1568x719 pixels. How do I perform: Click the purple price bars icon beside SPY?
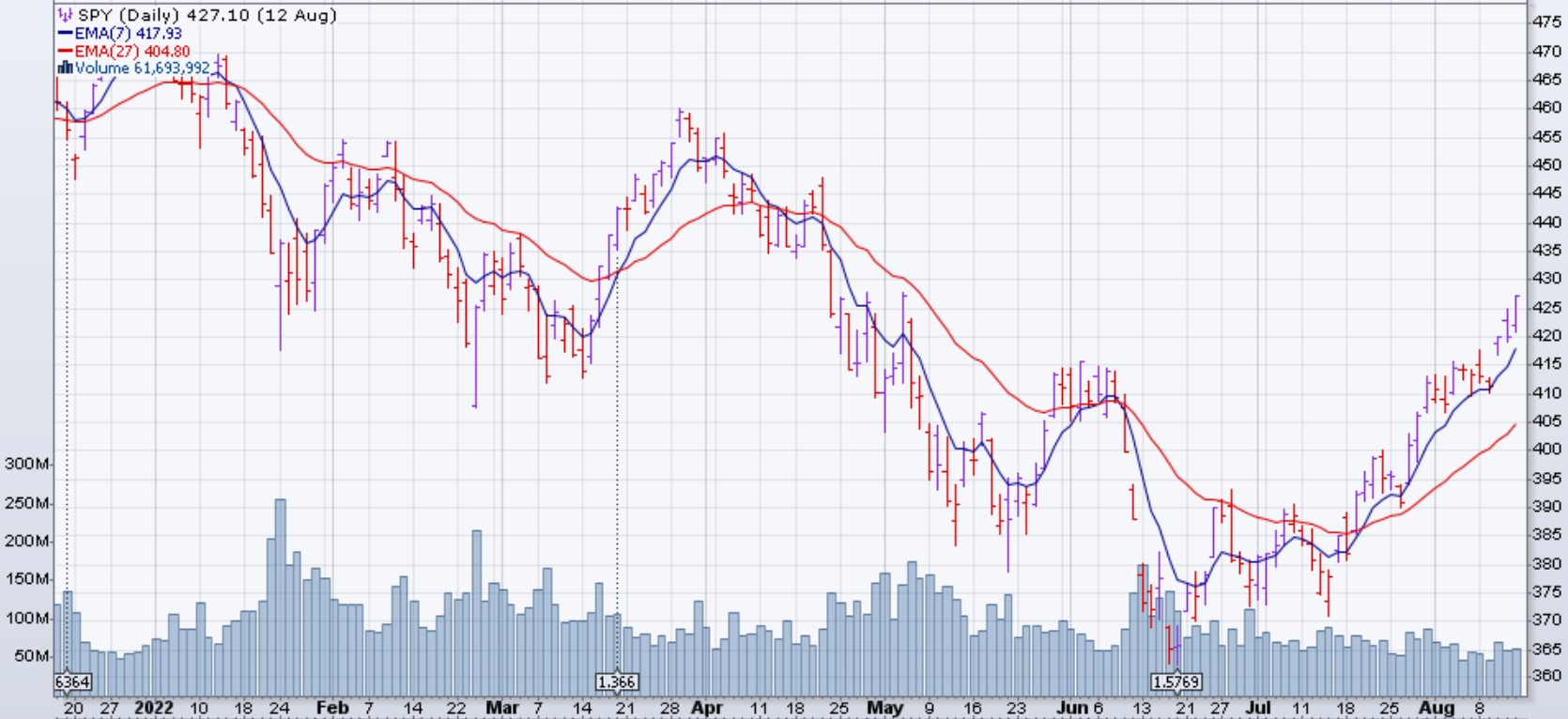coord(65,15)
